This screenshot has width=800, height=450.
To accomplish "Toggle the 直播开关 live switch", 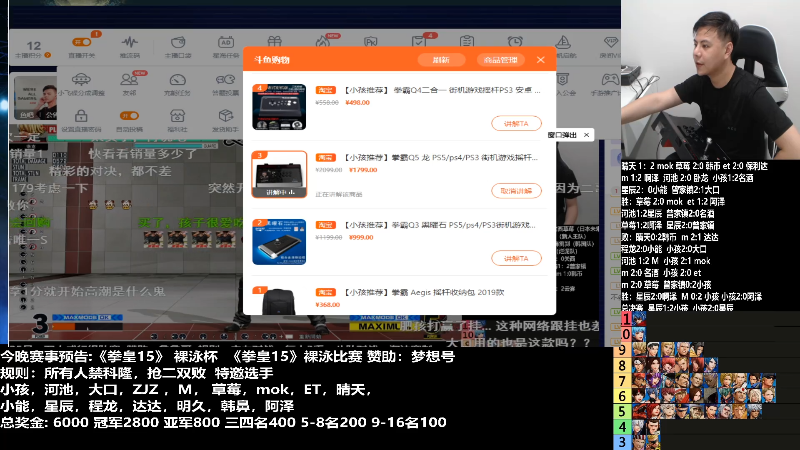I will (x=82, y=42).
